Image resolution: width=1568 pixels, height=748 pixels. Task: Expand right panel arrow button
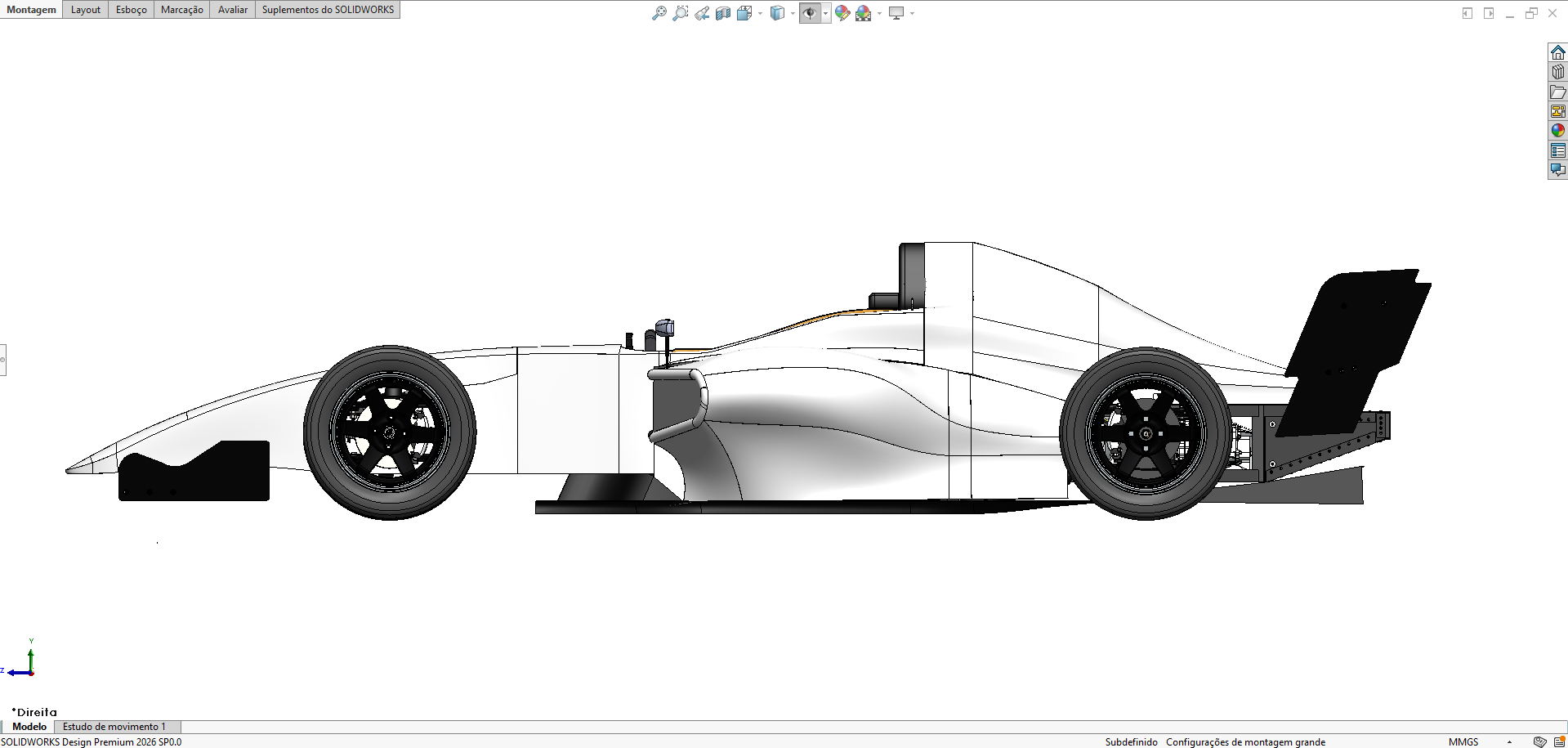click(1489, 13)
